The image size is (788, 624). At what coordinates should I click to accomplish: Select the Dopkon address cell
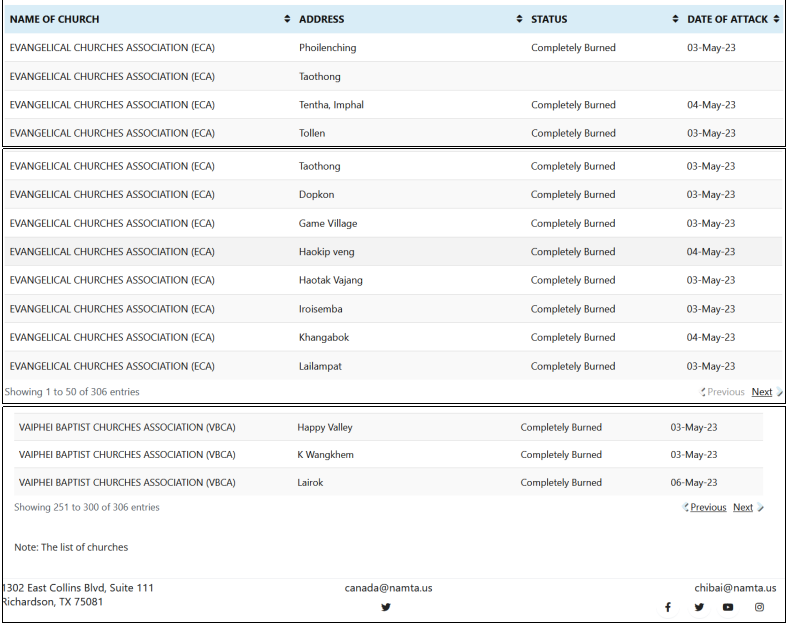point(316,194)
